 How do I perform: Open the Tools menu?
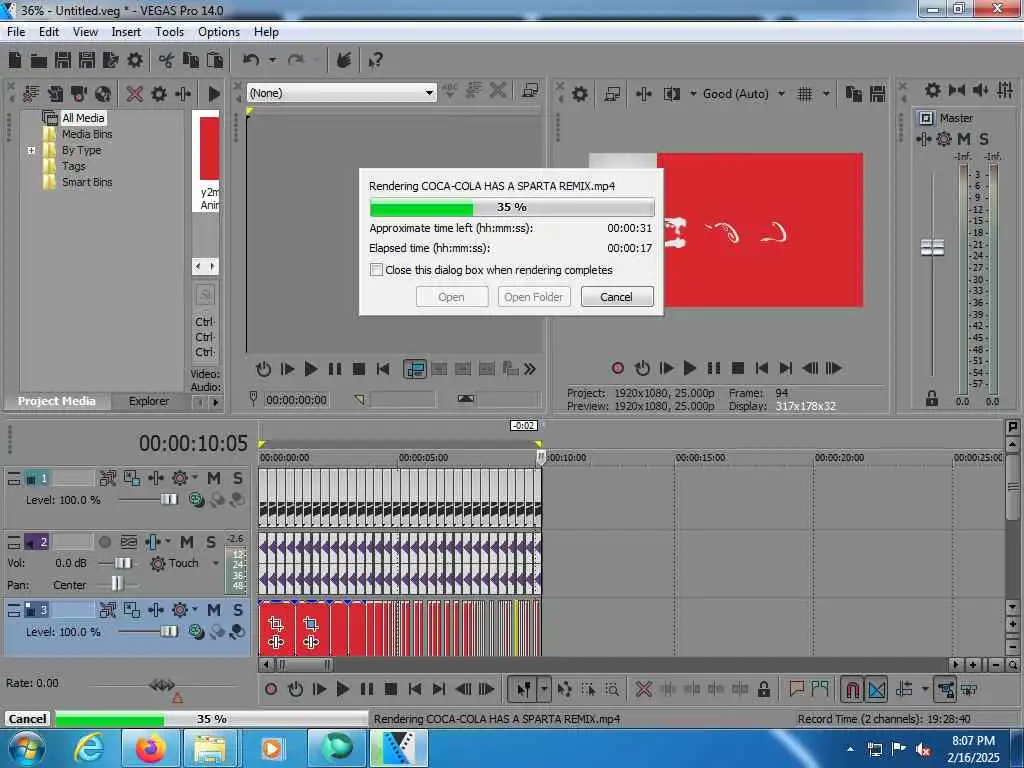[169, 31]
